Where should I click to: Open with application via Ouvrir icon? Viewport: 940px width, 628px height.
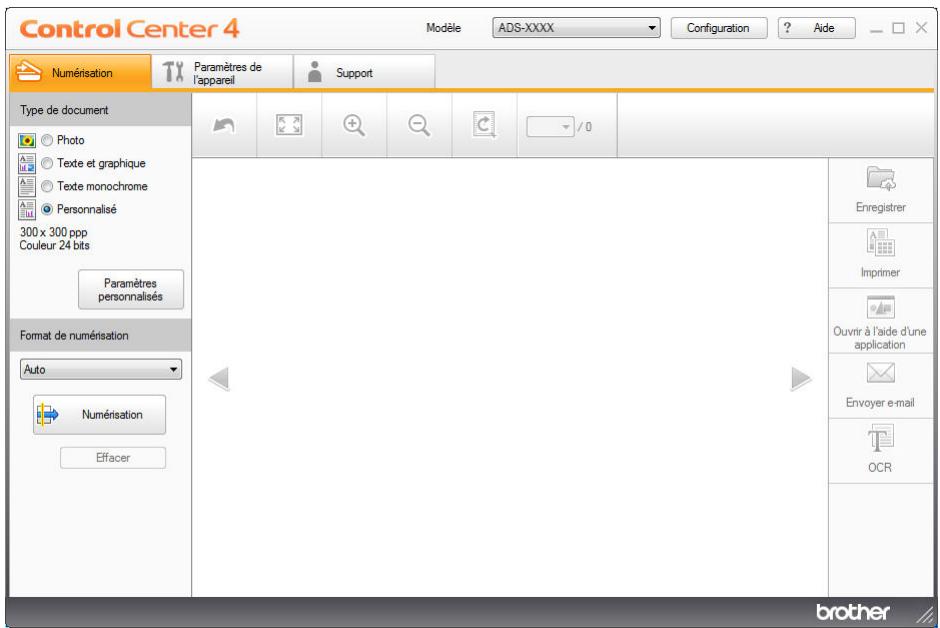[x=880, y=307]
